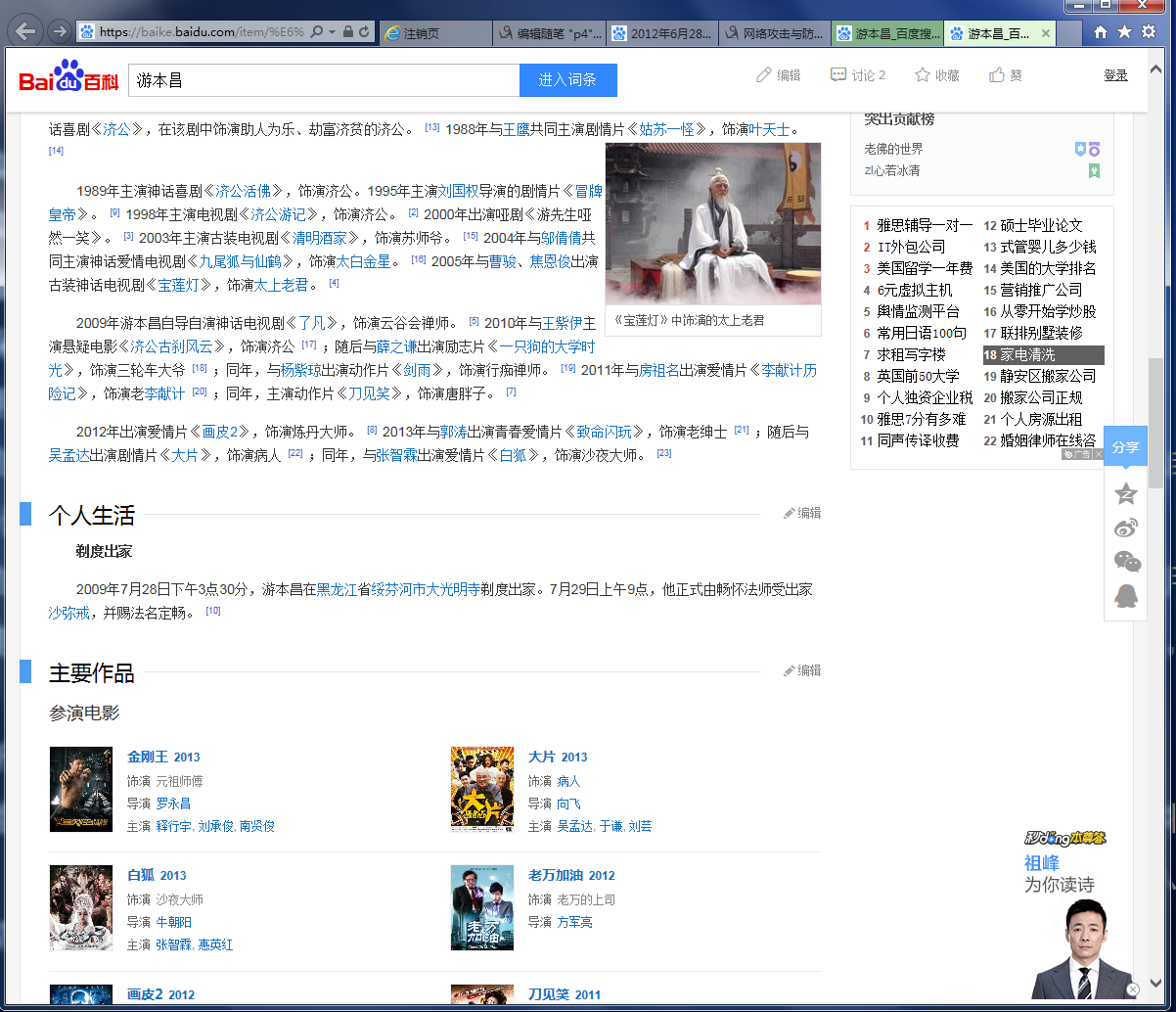The height and width of the screenshot is (1012, 1176).
Task: Open the address bar dropdown arrow
Action: point(332,32)
